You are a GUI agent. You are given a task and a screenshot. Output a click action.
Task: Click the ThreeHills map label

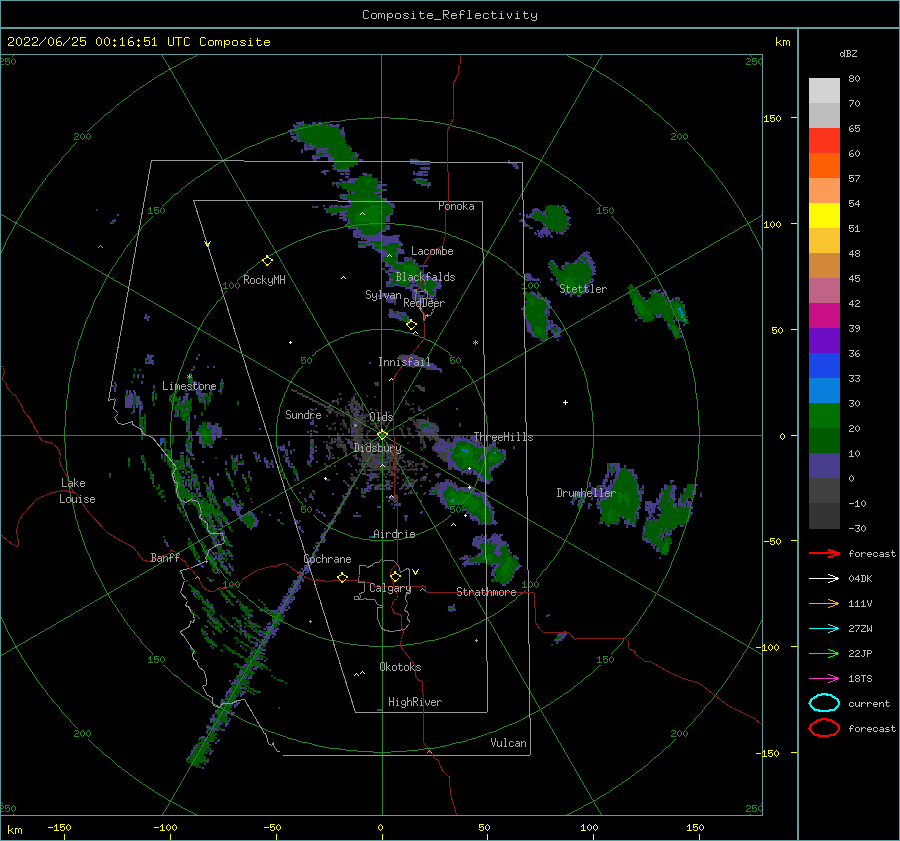click(503, 437)
